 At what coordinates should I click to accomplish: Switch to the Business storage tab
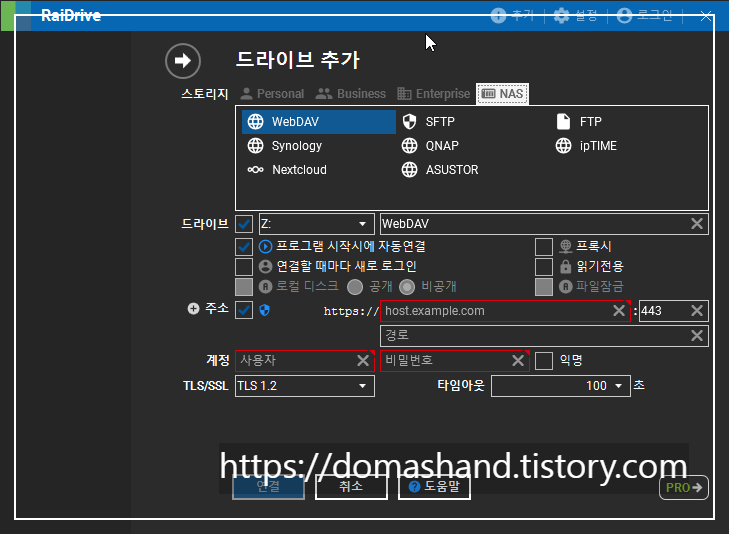351,94
